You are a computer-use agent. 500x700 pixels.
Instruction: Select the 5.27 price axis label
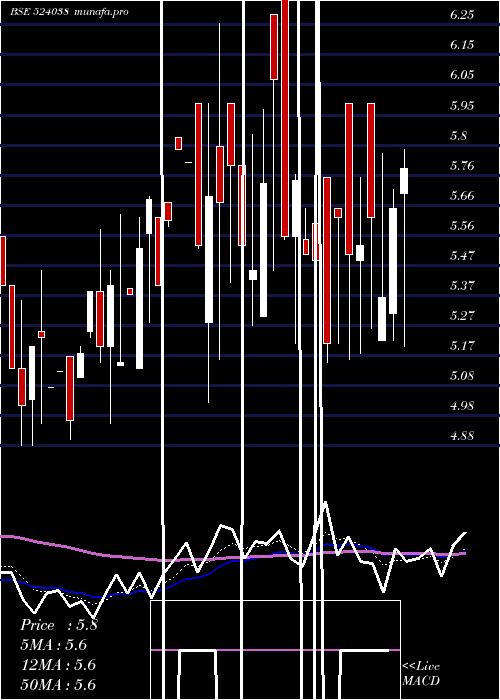tap(462, 316)
